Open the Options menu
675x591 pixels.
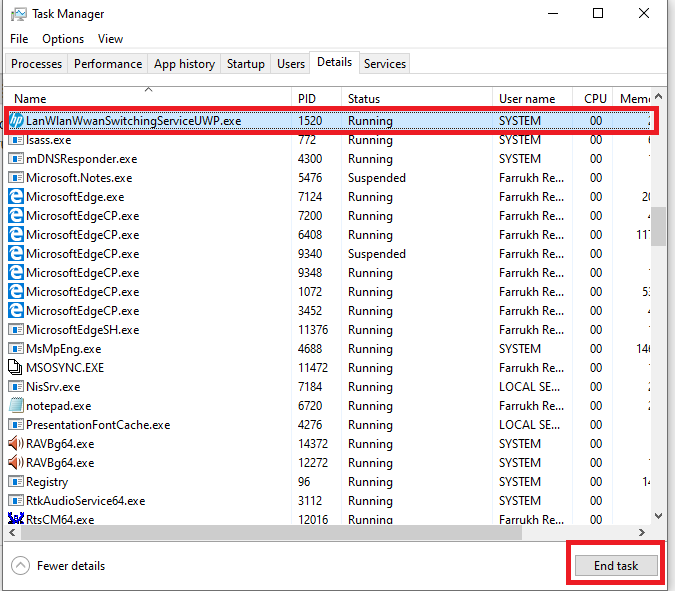[63, 39]
